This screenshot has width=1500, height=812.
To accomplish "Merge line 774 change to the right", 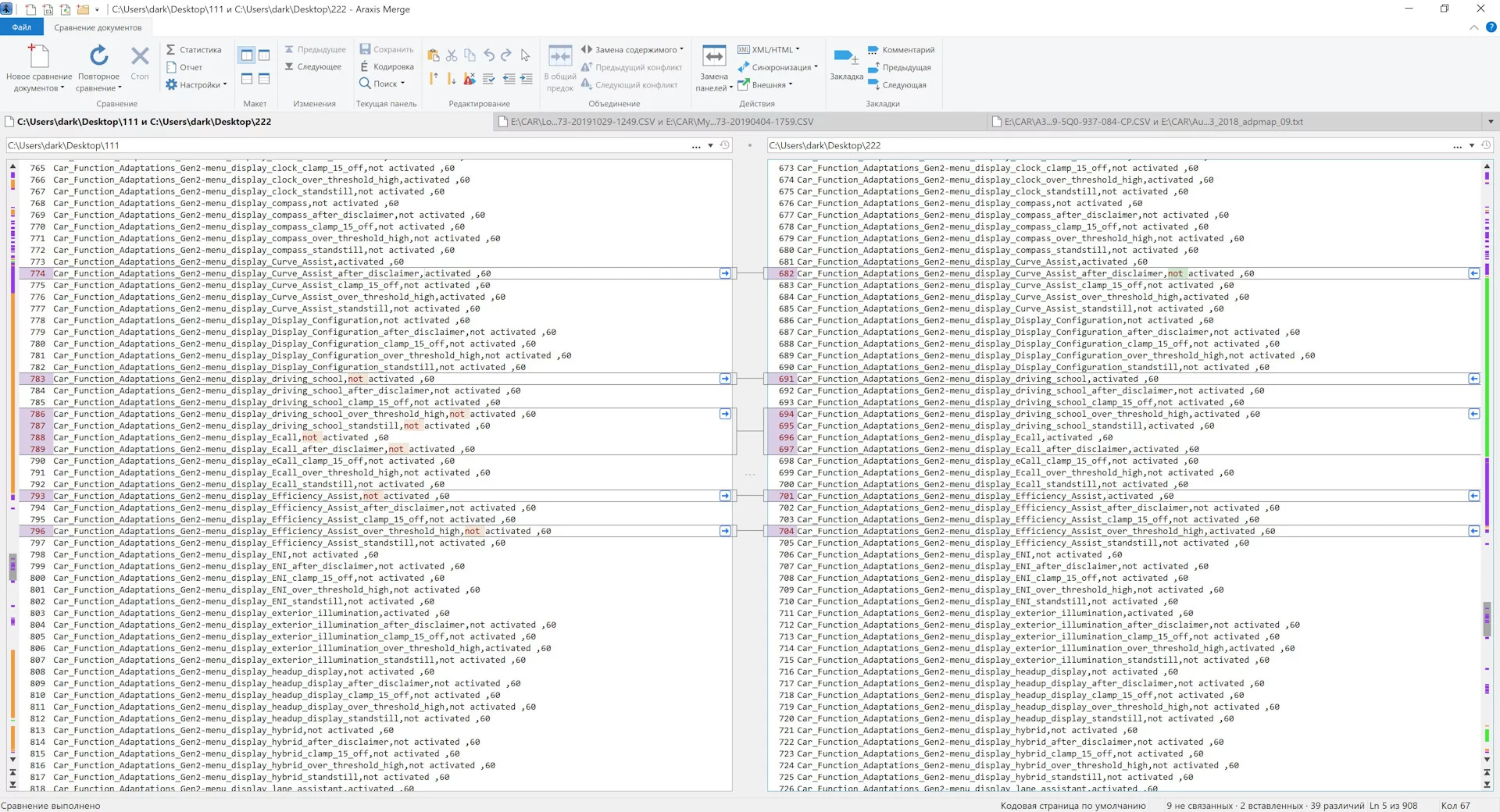I will pos(725,273).
